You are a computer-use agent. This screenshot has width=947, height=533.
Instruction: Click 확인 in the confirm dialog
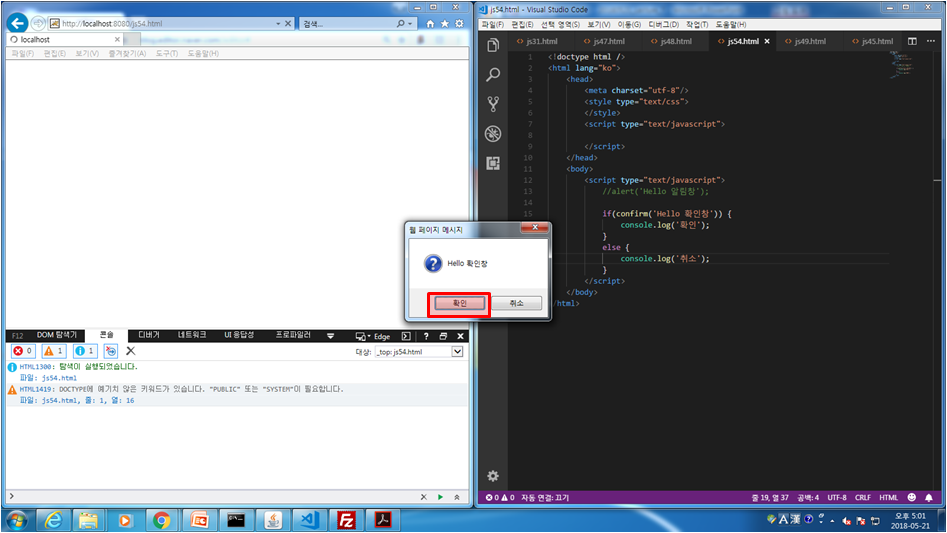[x=460, y=303]
